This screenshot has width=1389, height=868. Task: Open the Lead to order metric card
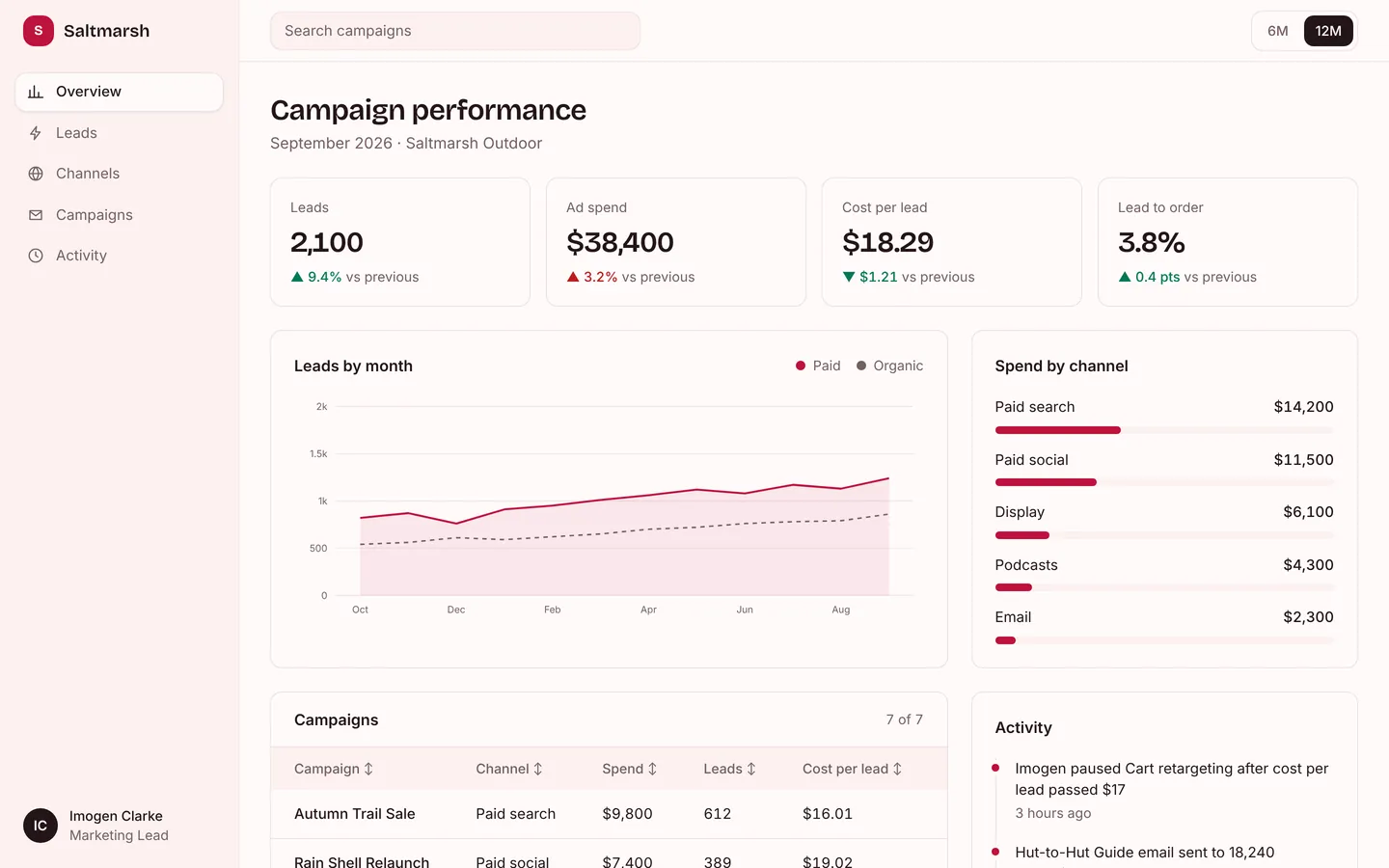(1228, 242)
